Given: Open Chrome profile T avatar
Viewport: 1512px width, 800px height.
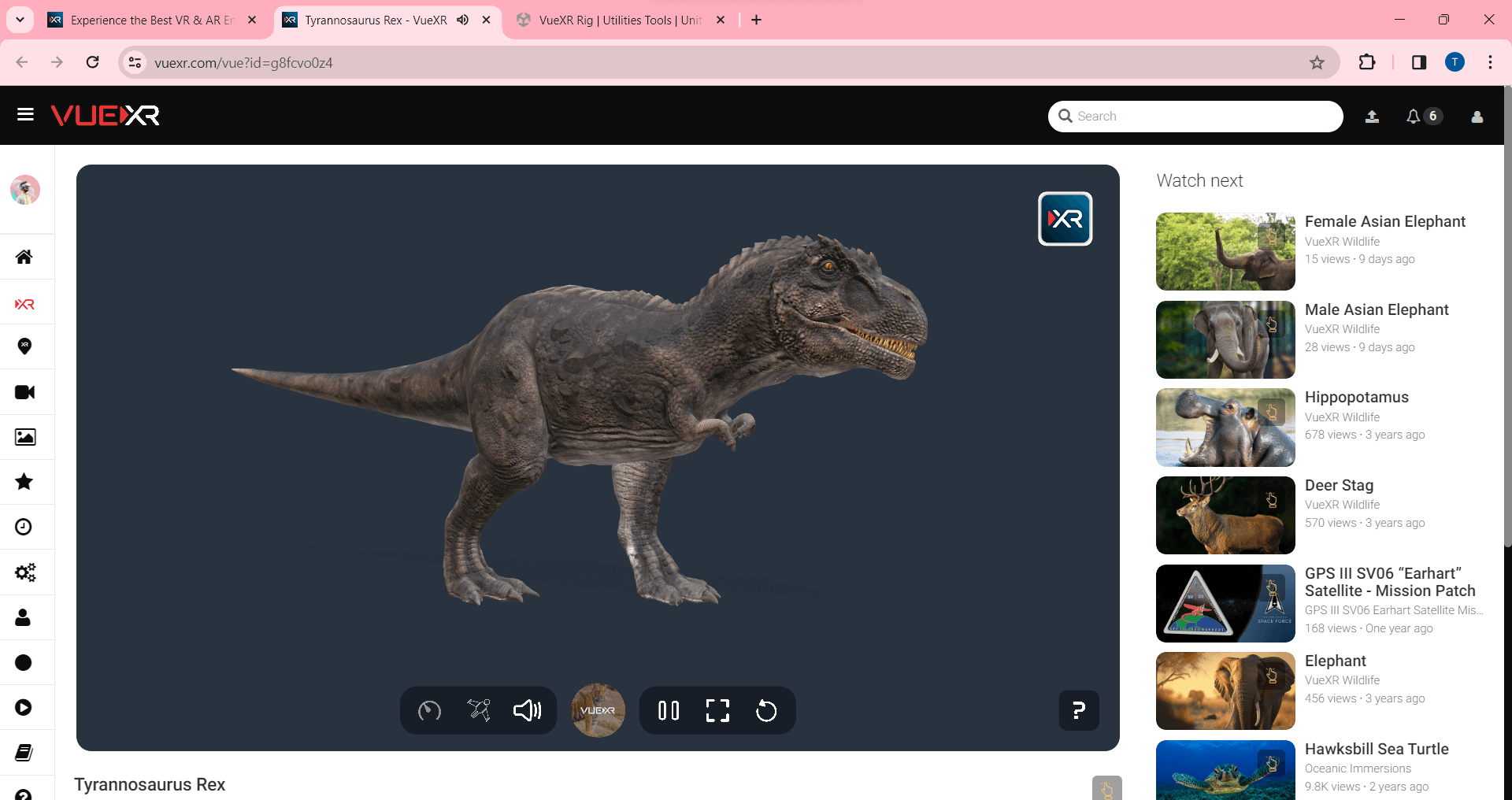Looking at the screenshot, I should [x=1455, y=62].
